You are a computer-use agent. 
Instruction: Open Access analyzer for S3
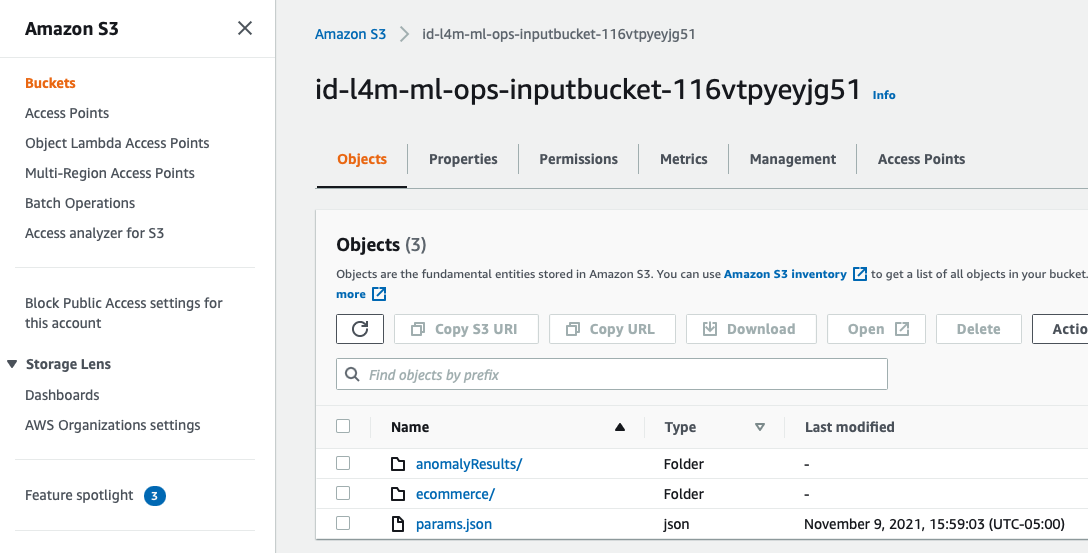coord(94,233)
